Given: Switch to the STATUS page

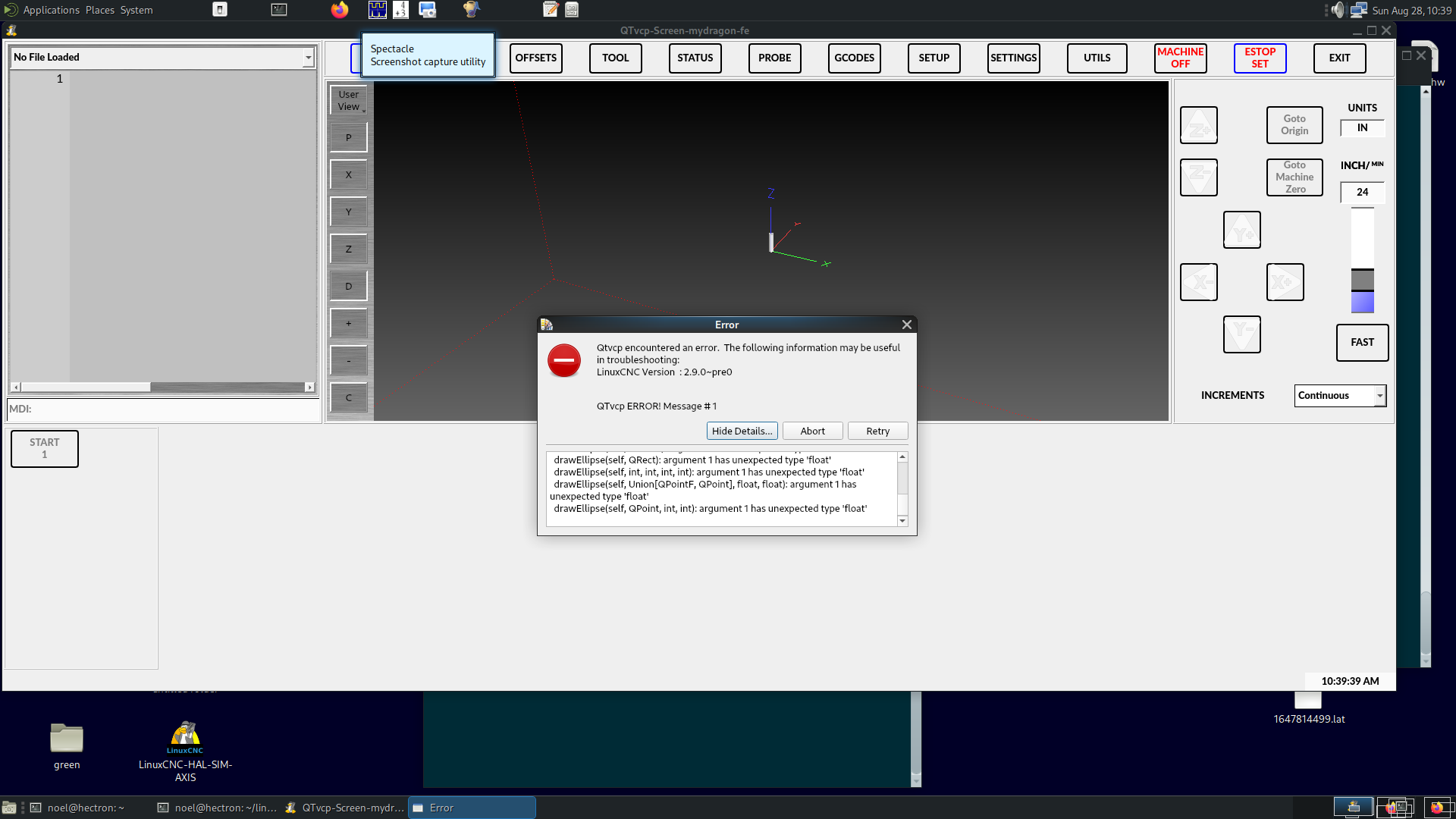Looking at the screenshot, I should coord(695,58).
